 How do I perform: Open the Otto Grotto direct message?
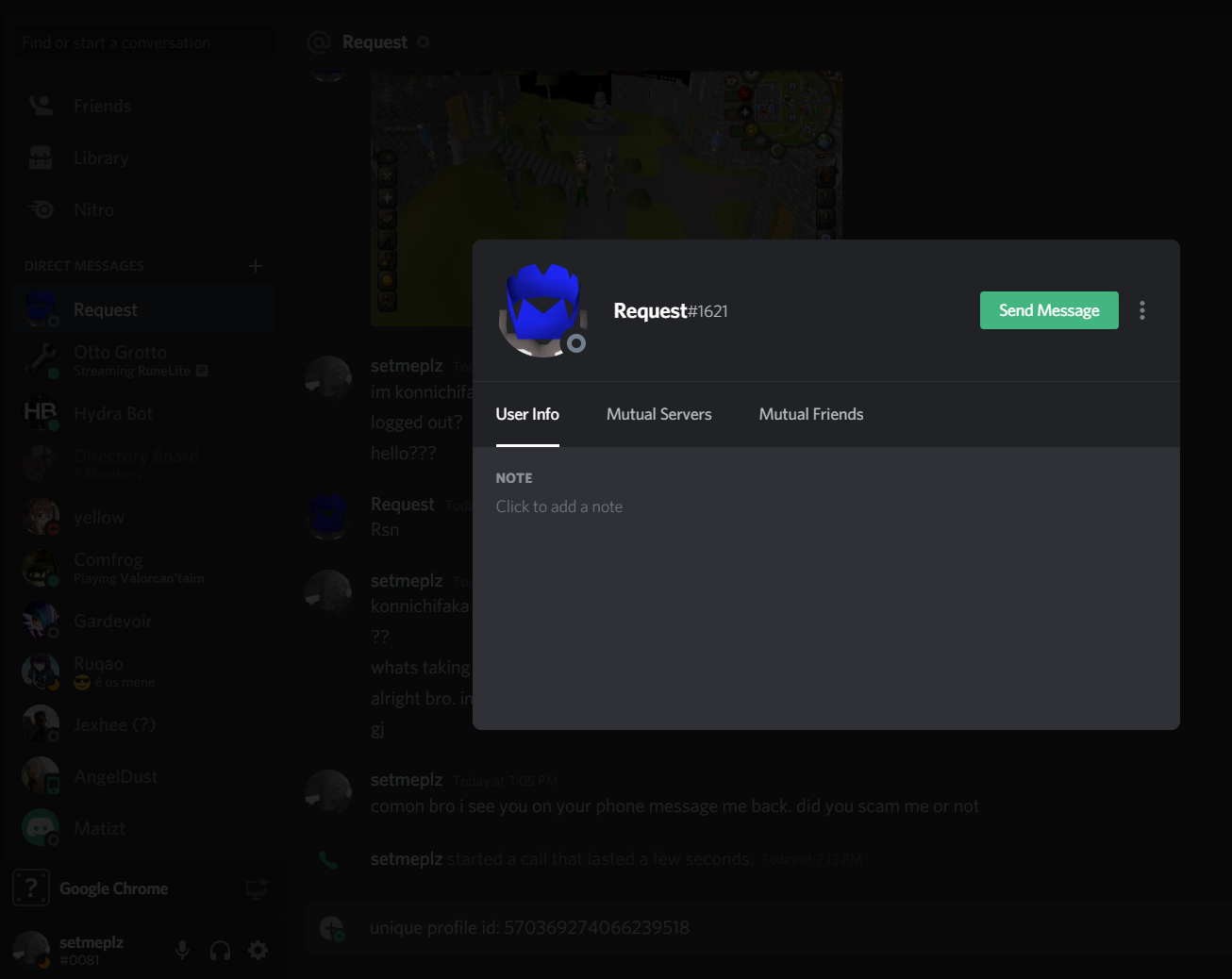pos(143,361)
